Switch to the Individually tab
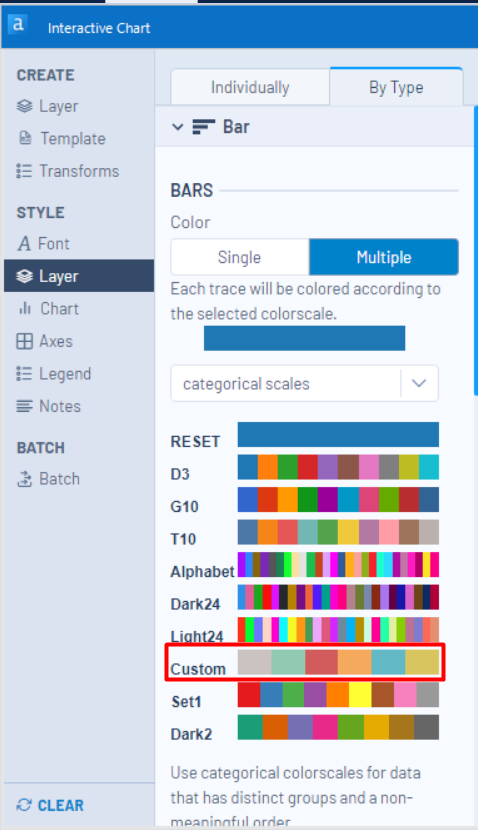 click(x=250, y=87)
